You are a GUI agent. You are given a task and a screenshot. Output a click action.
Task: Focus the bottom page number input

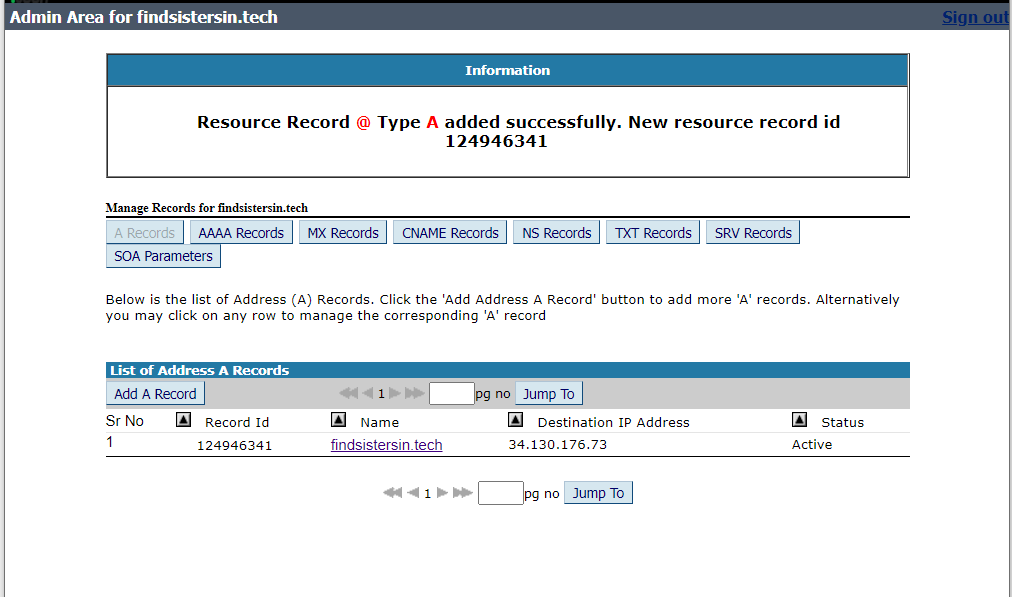pyautogui.click(x=500, y=493)
